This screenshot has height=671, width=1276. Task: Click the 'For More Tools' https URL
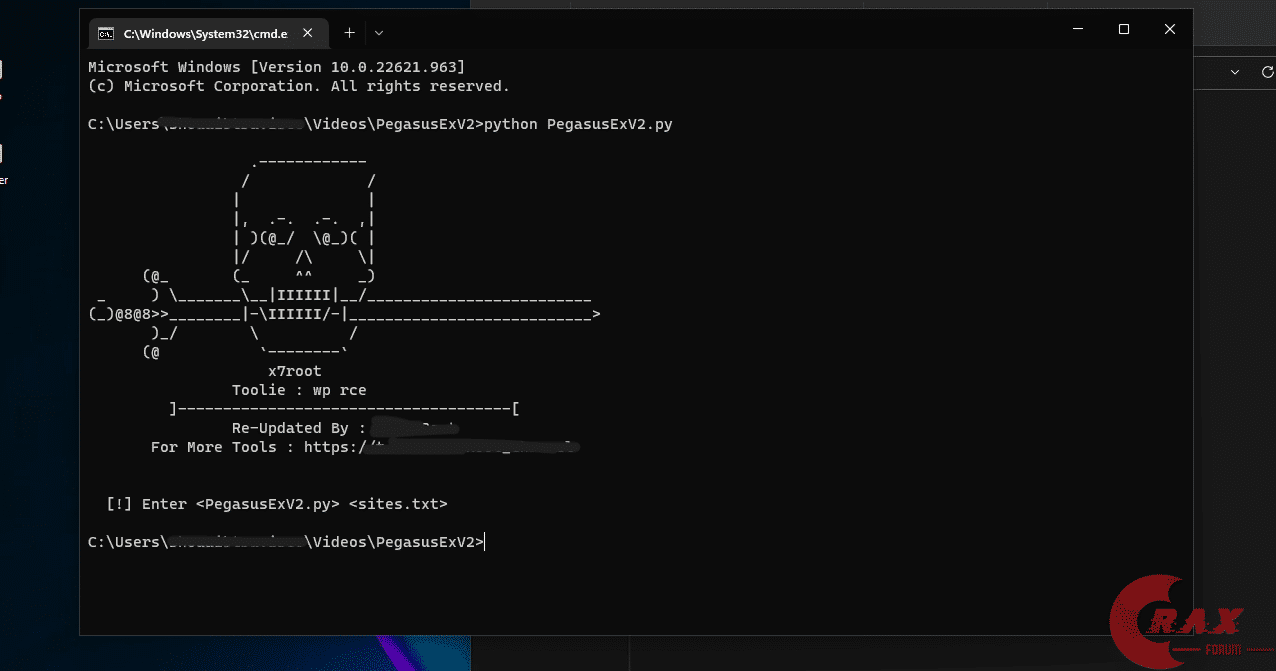(x=440, y=446)
